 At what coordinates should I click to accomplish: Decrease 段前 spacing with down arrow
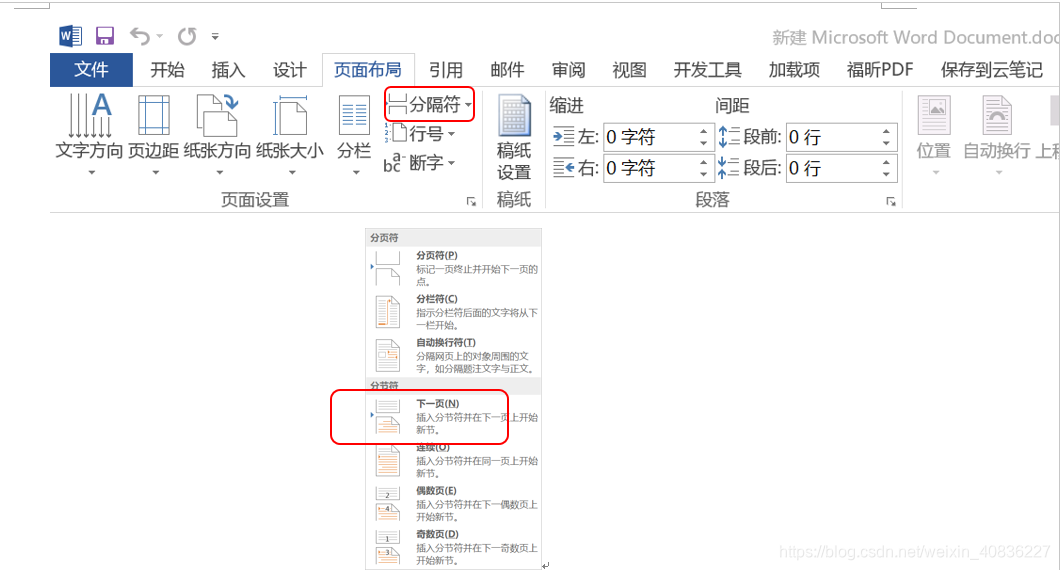click(x=886, y=143)
